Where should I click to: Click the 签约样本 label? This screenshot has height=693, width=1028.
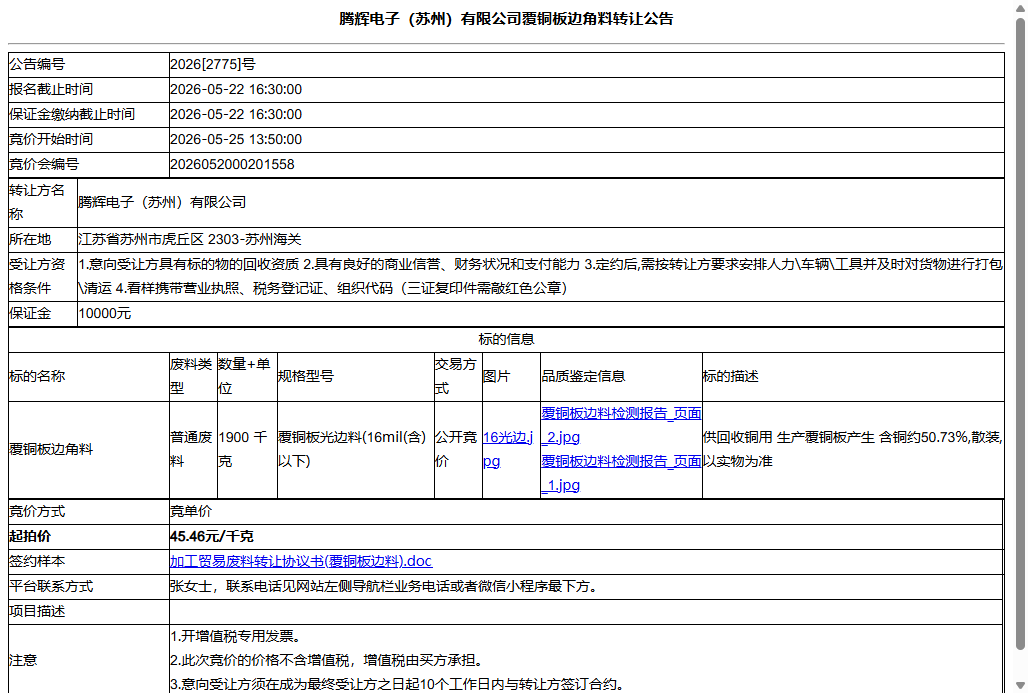[37, 561]
